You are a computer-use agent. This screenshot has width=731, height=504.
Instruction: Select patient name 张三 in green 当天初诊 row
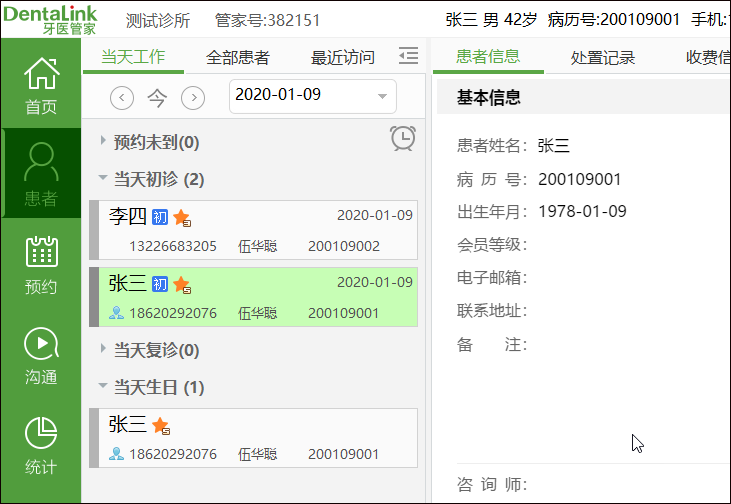pos(128,283)
